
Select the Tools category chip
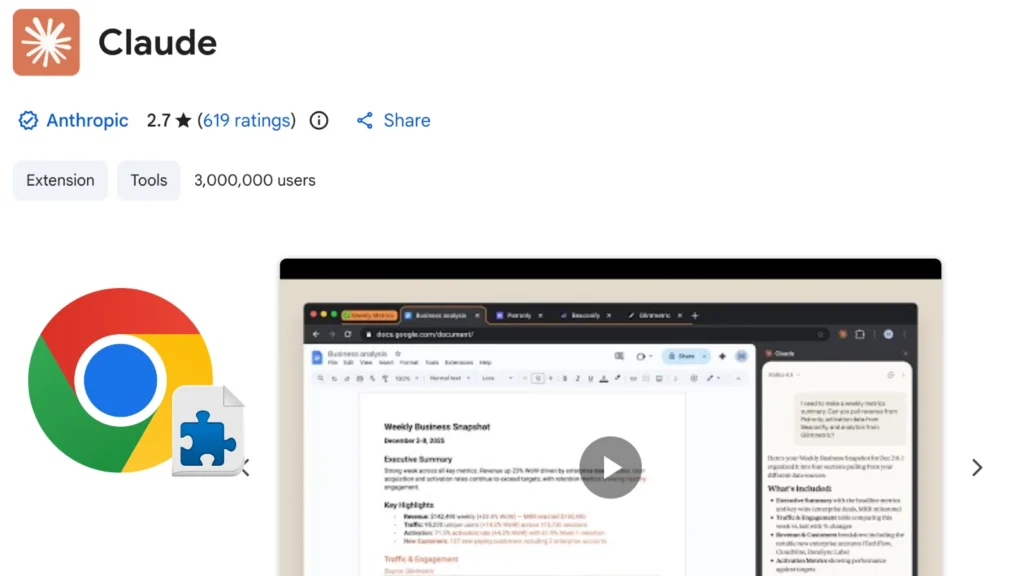coord(148,180)
